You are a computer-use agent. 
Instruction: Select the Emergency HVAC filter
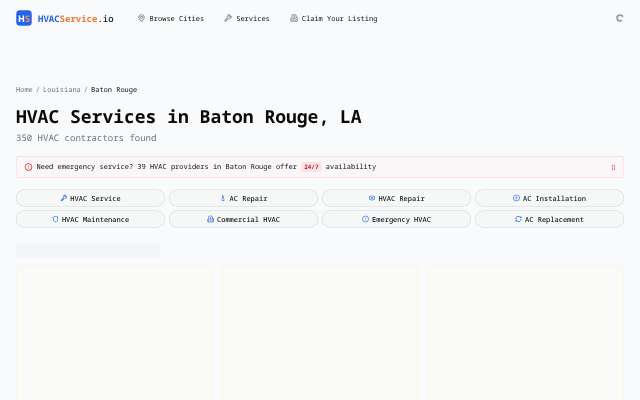click(396, 219)
